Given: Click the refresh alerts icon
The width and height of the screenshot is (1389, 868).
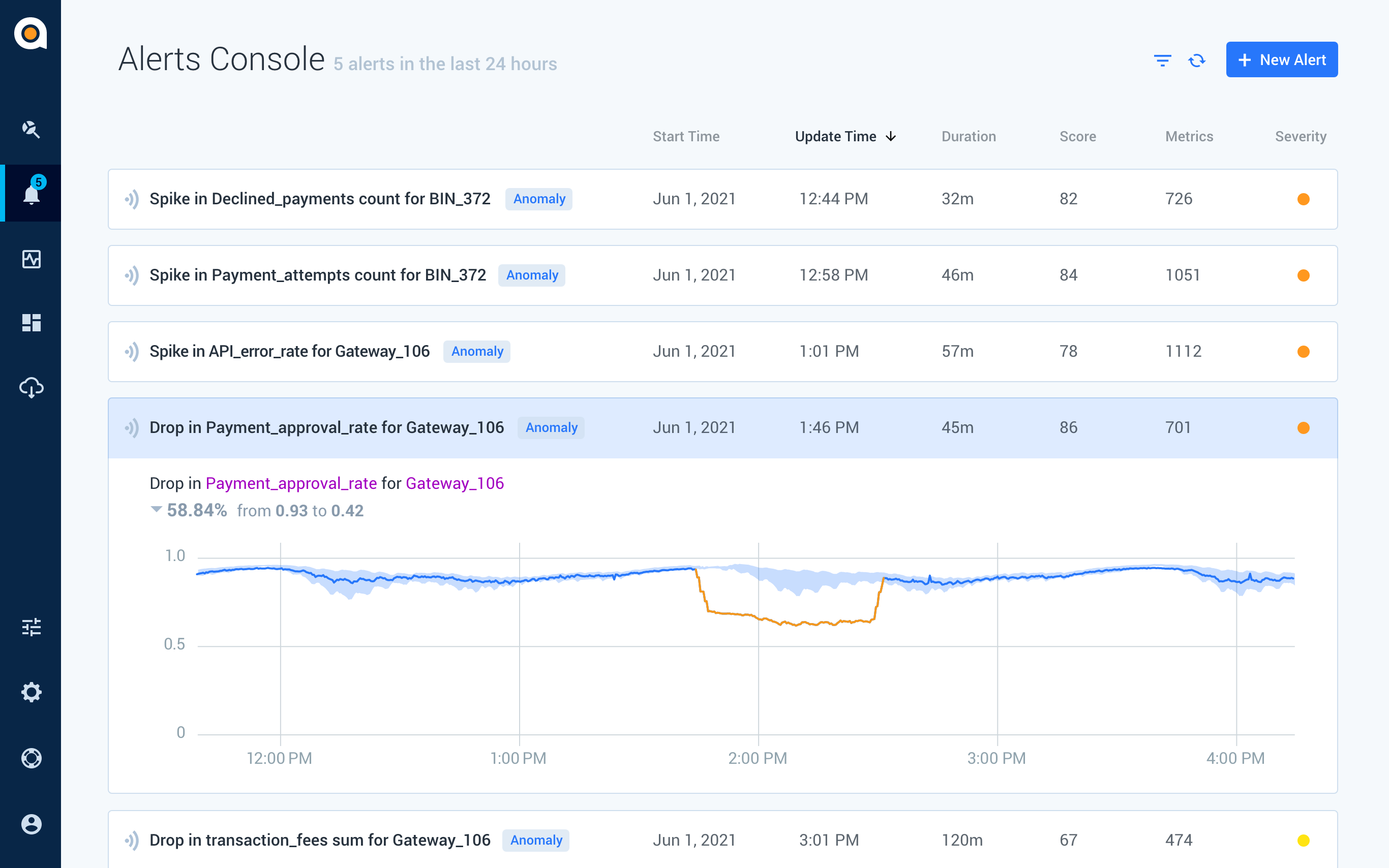Looking at the screenshot, I should [1197, 60].
